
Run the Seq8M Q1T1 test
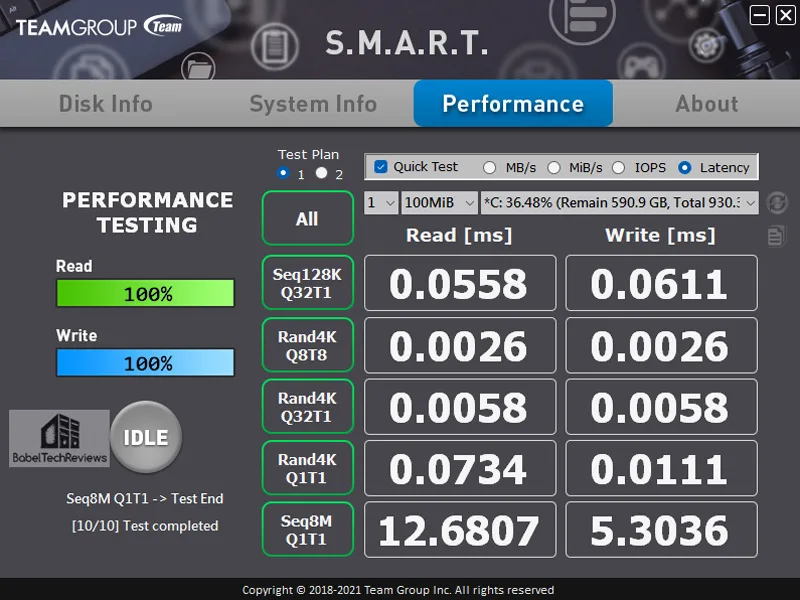click(308, 529)
